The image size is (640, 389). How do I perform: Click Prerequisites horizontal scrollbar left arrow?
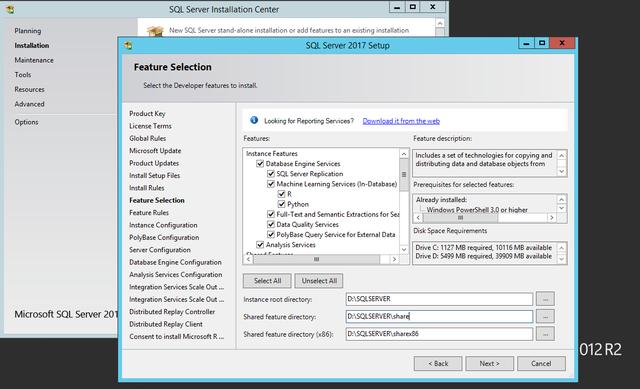tap(418, 218)
